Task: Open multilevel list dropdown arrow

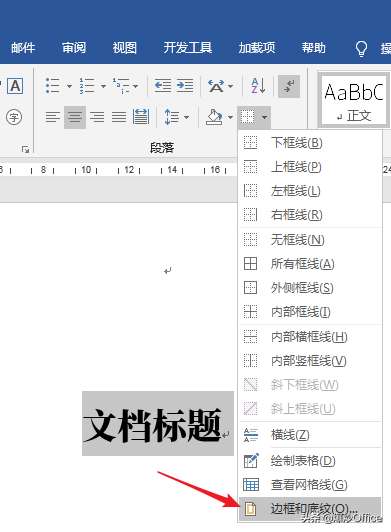Action: (135, 86)
